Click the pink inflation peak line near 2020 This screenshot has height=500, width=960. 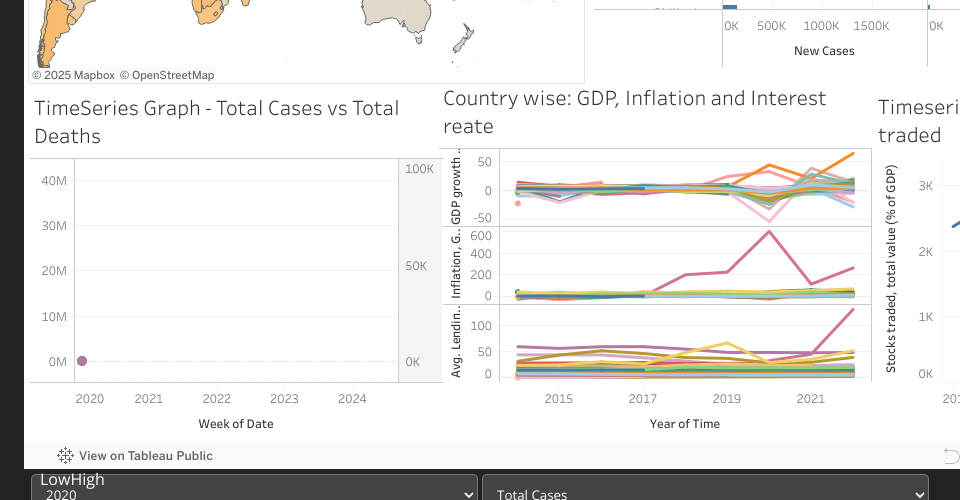tap(768, 233)
